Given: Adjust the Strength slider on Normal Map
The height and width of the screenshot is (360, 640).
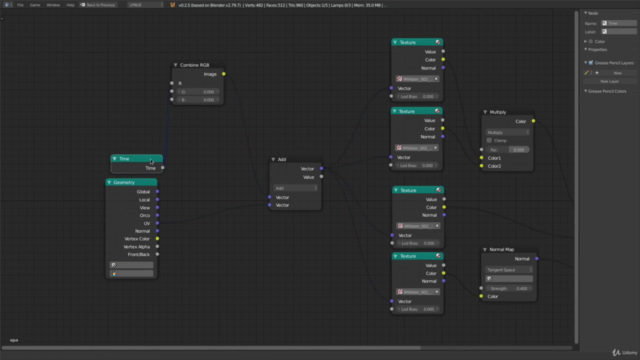Looking at the screenshot, I should click(x=509, y=289).
